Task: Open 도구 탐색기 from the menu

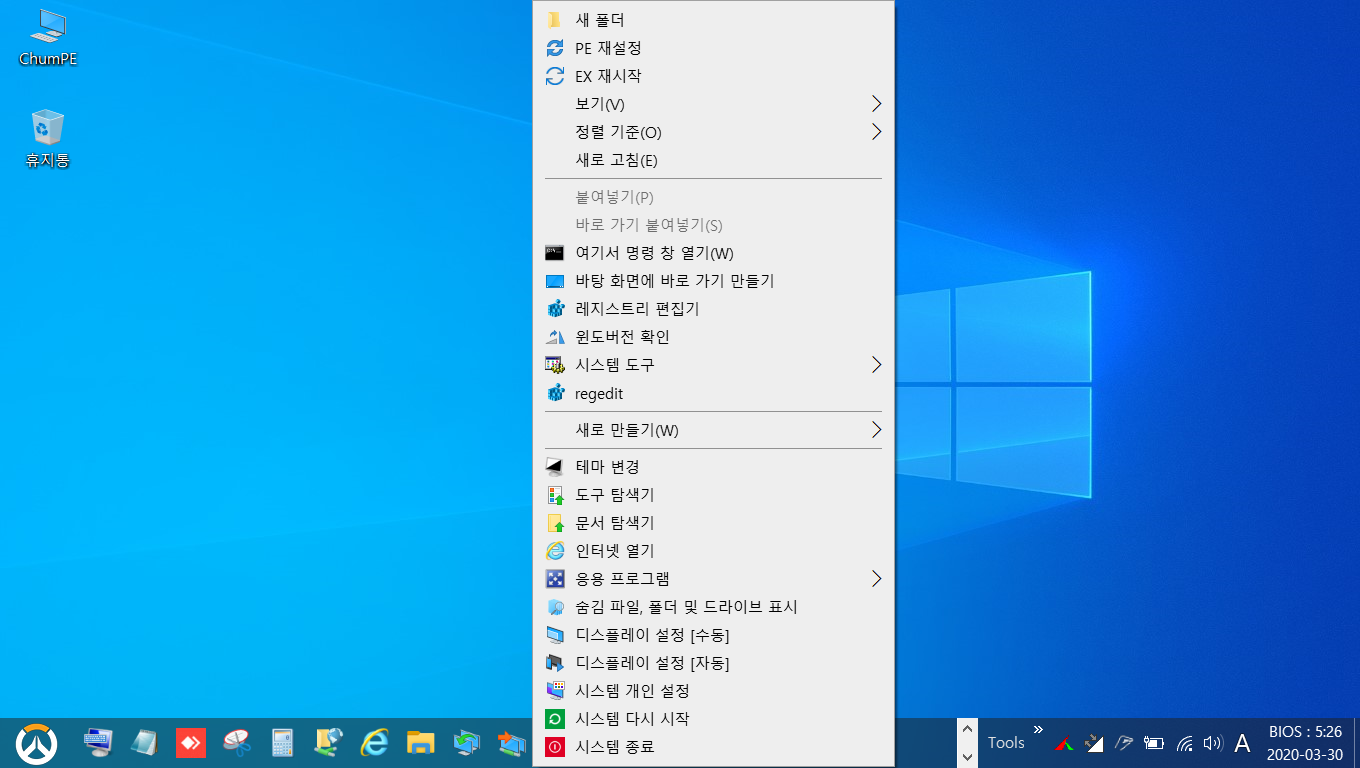Action: 712,495
